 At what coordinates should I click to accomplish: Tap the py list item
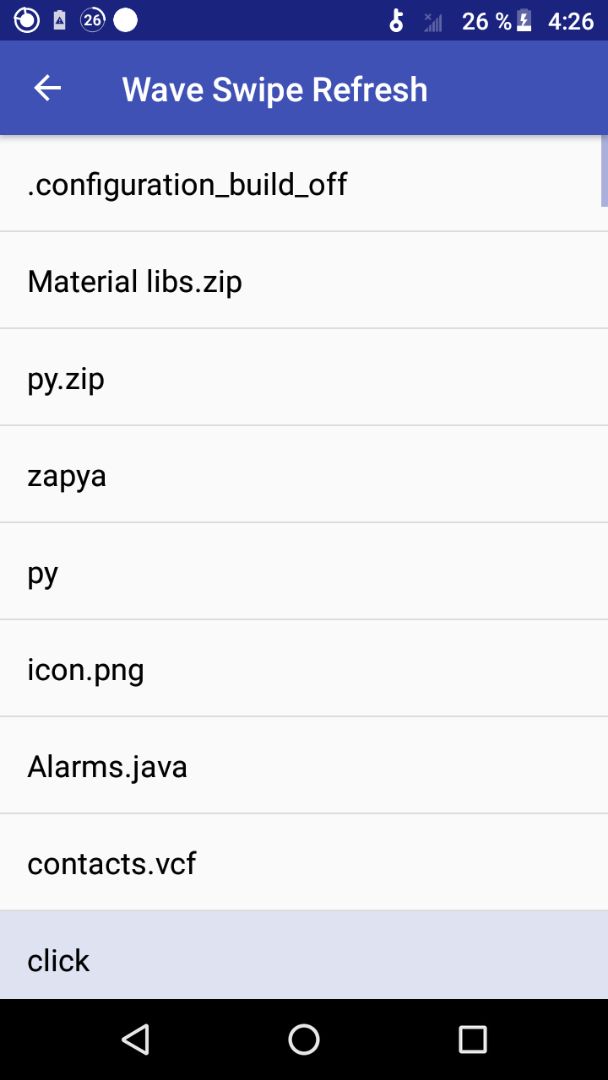tap(300, 572)
